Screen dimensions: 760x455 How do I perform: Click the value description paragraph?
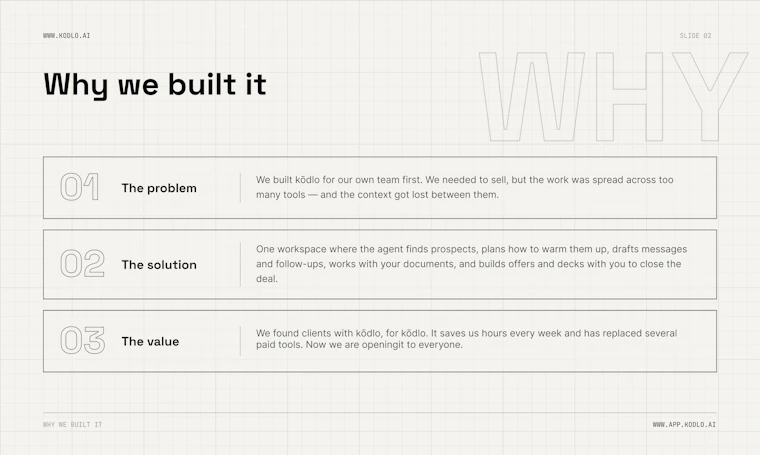[466, 339]
